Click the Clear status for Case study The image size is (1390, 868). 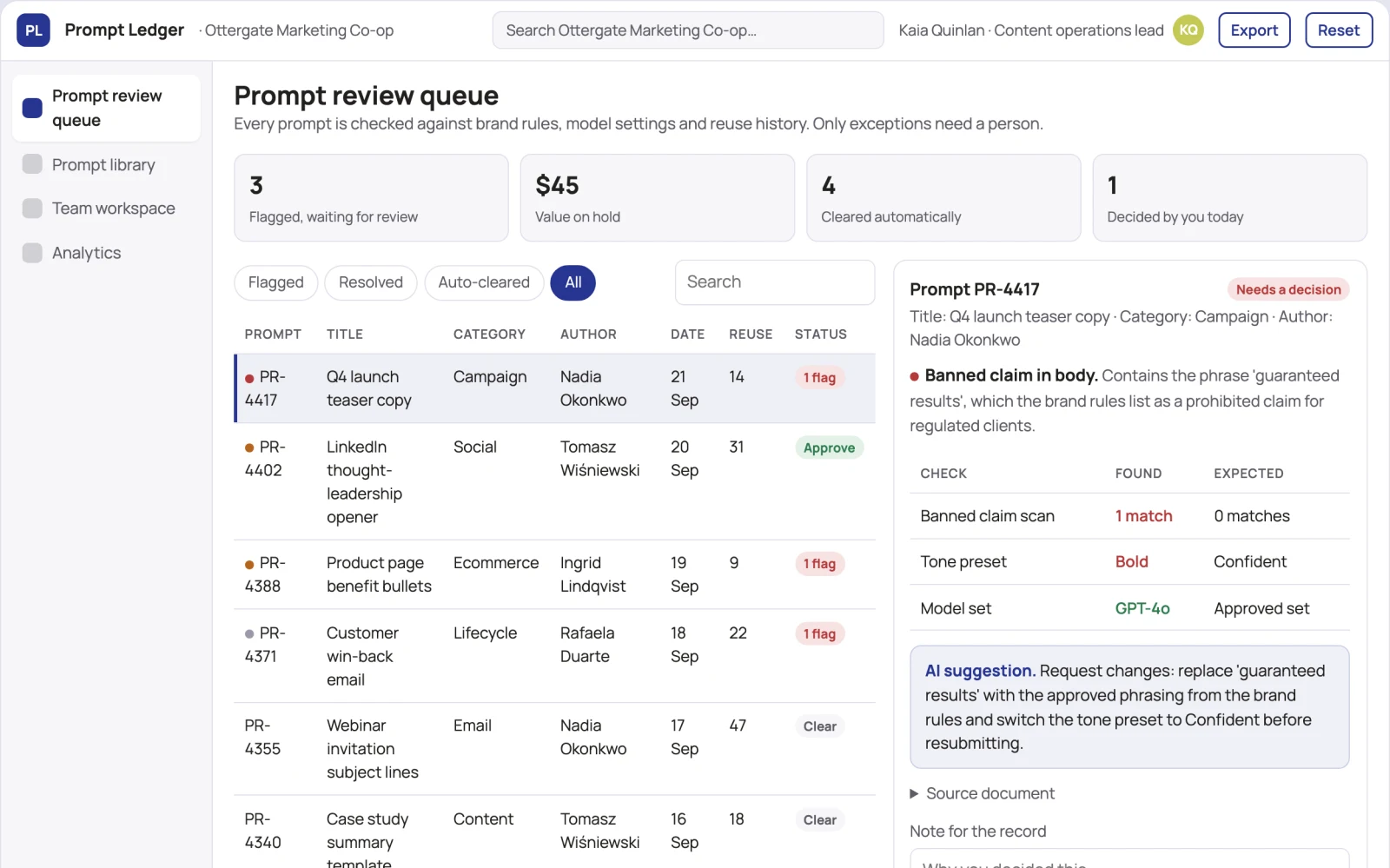[820, 820]
